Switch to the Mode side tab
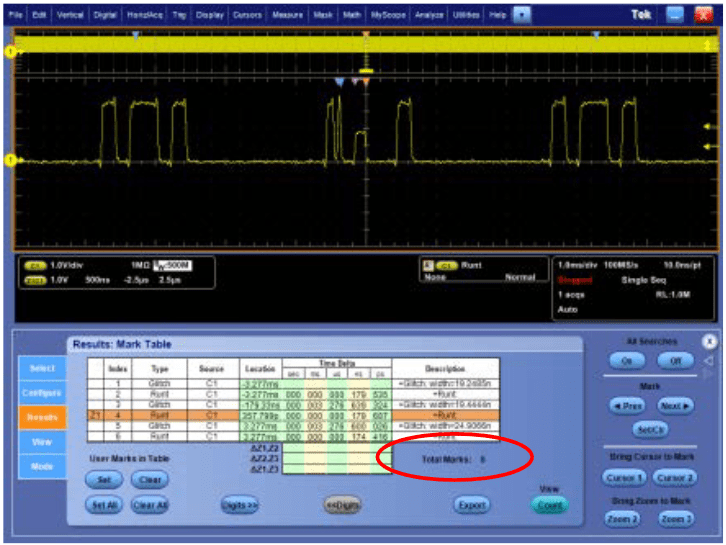The height and width of the screenshot is (545, 726). coord(41,465)
